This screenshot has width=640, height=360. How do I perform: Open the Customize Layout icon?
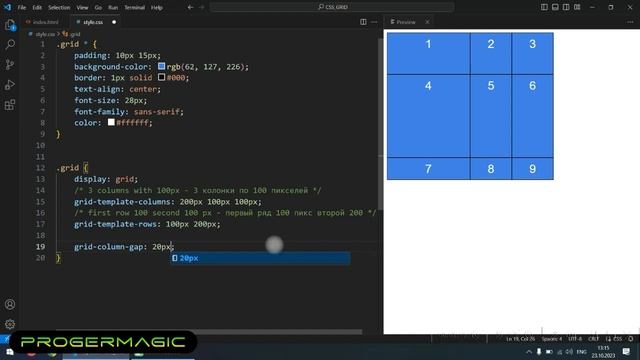click(577, 7)
